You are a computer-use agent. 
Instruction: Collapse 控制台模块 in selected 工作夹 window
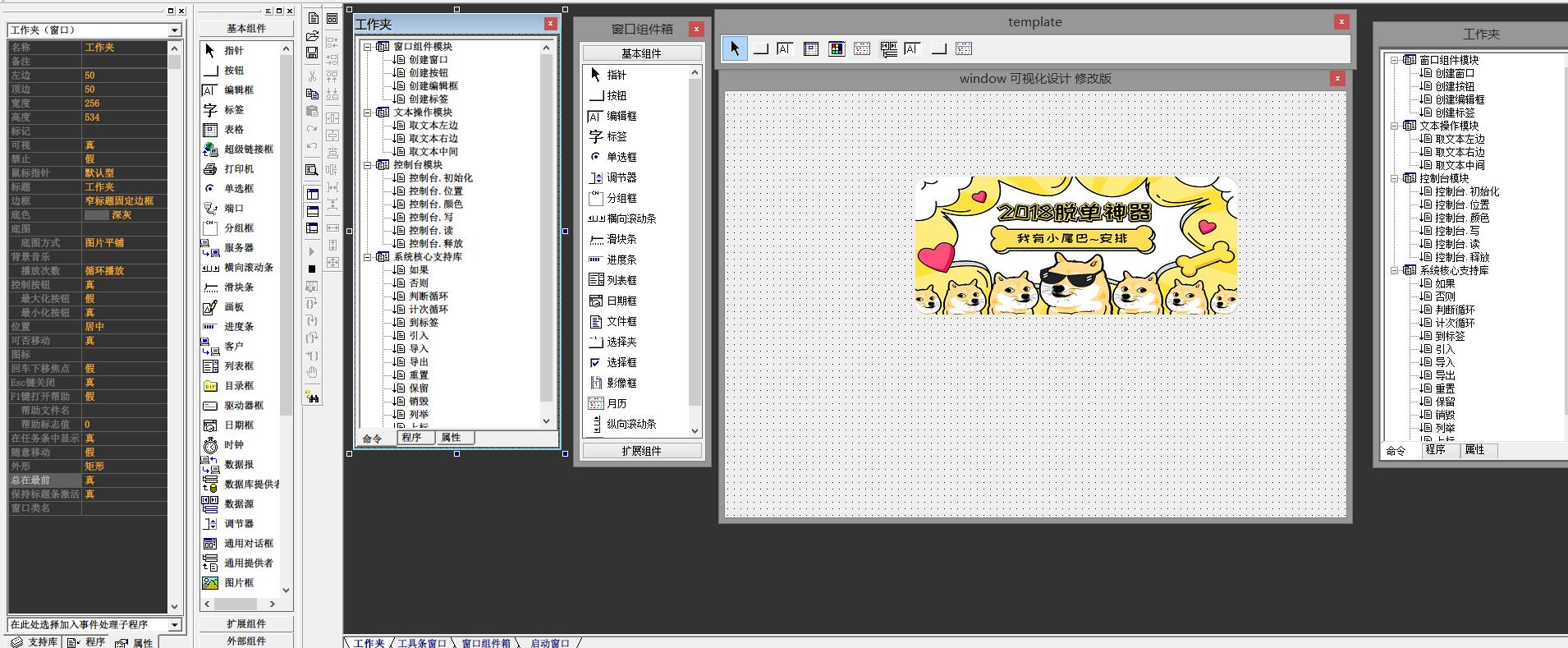pos(368,165)
